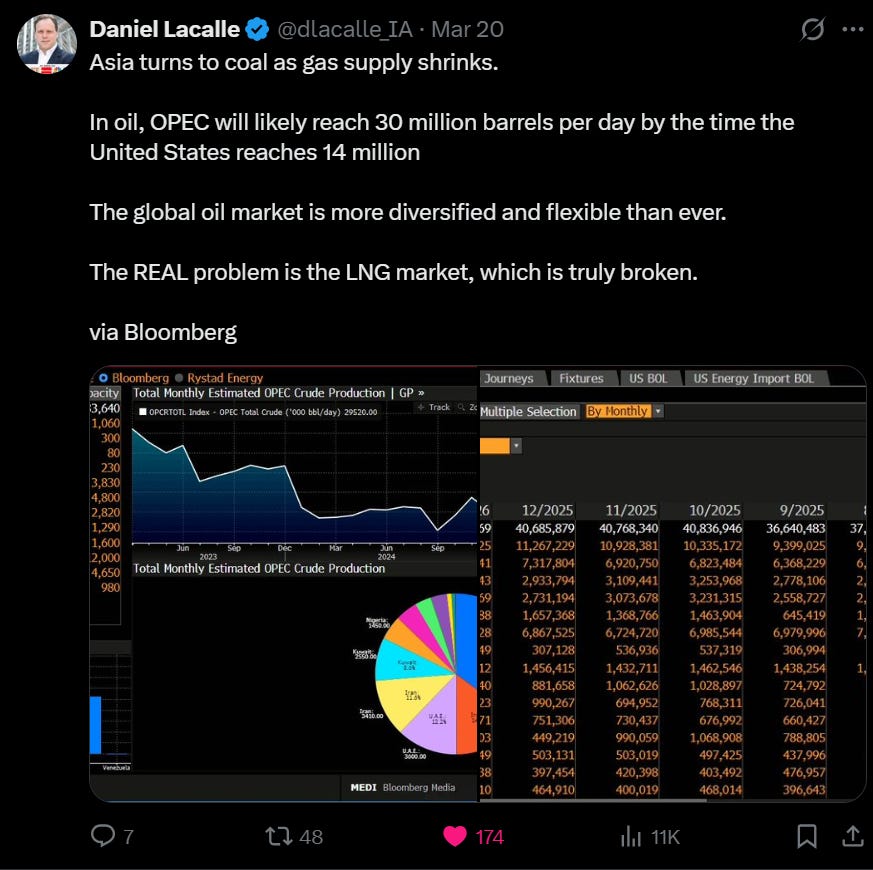873x870 pixels.
Task: Open the Grok explain icon
Action: pyautogui.click(x=812, y=30)
